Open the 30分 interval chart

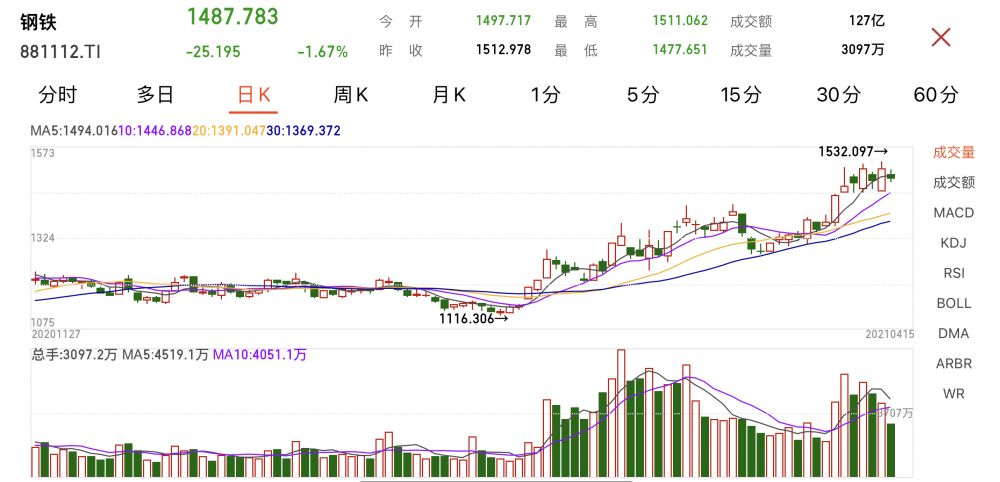click(x=838, y=95)
